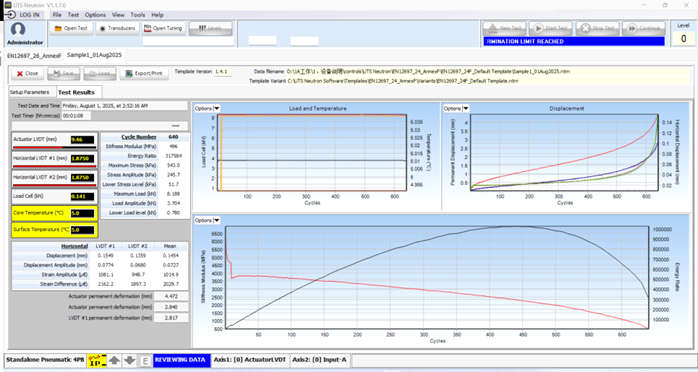The width and height of the screenshot is (698, 372).
Task: Click the Horizontal table header
Action: 74,246
